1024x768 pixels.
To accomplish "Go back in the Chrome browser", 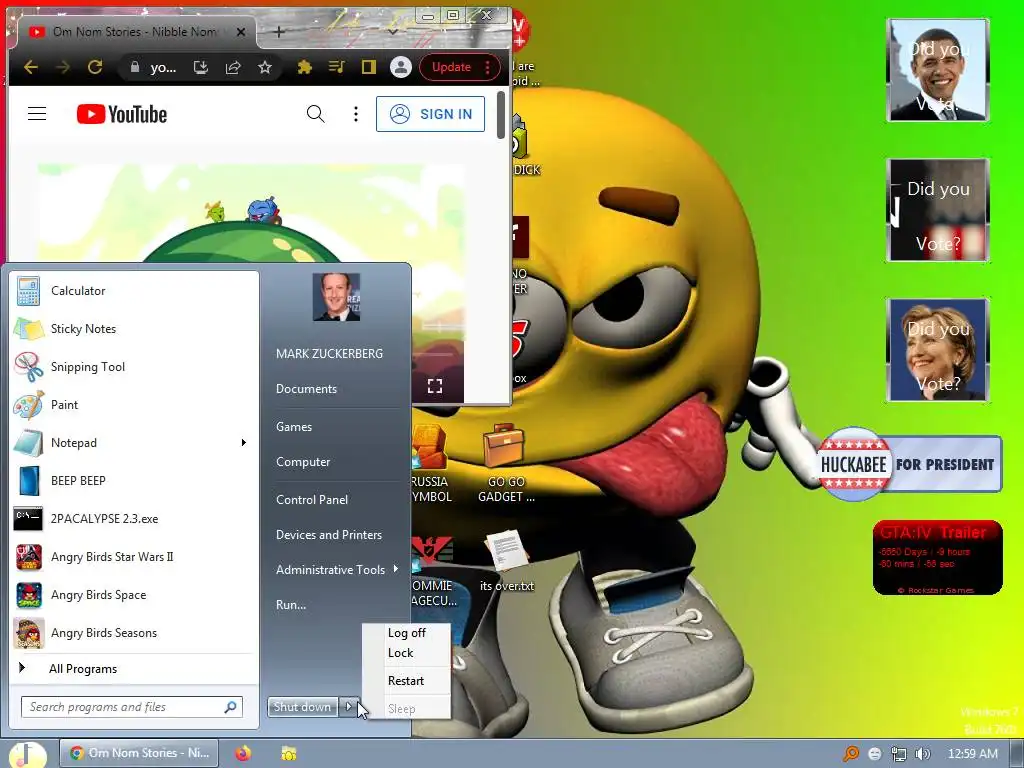I will click(x=31, y=67).
